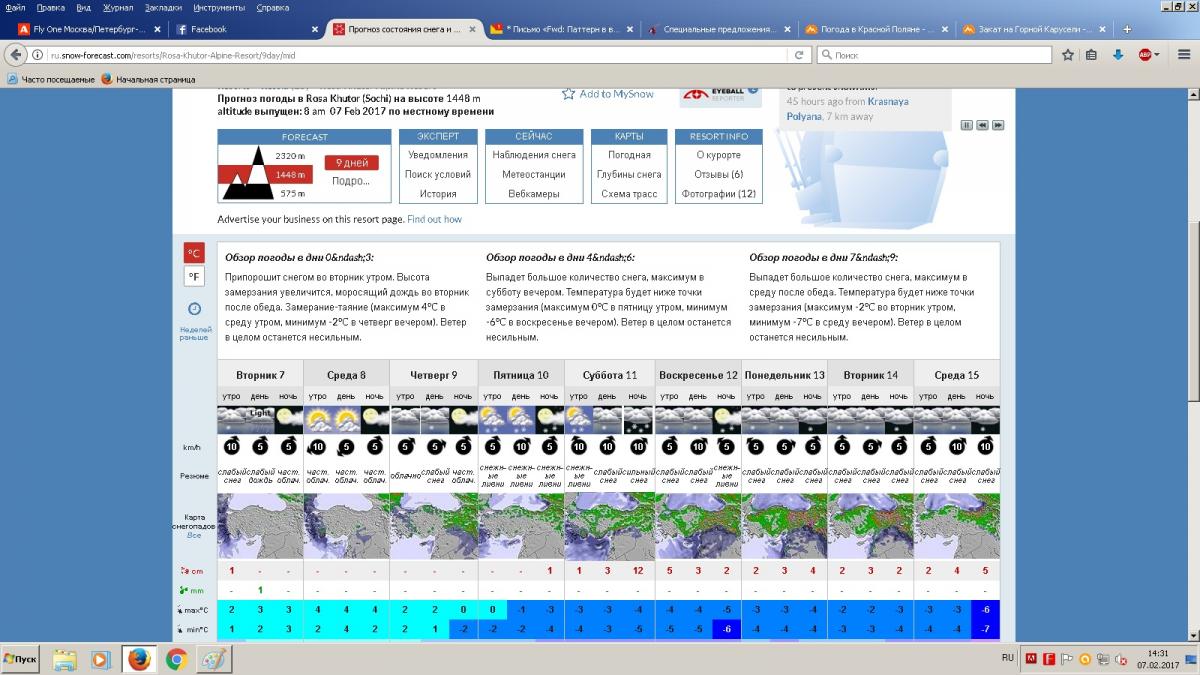The width and height of the screenshot is (1200, 675).
Task: Switch to Погода в Красной Поляне tab
Action: [x=876, y=29]
